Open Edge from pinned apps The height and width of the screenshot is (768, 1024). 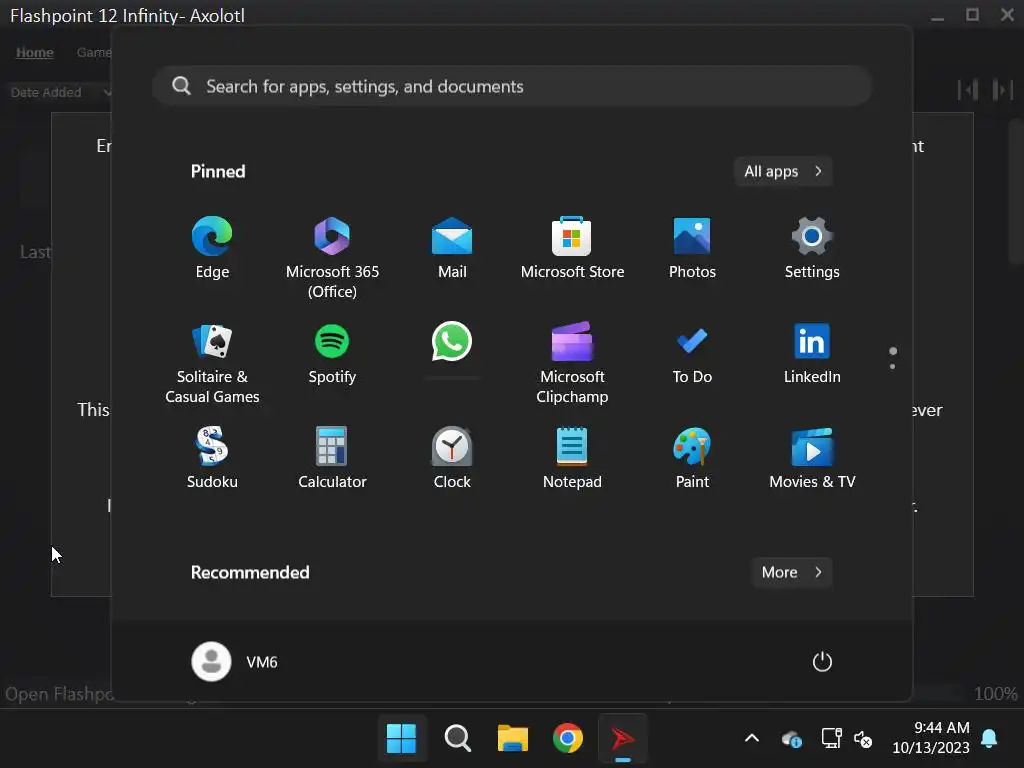[212, 248]
